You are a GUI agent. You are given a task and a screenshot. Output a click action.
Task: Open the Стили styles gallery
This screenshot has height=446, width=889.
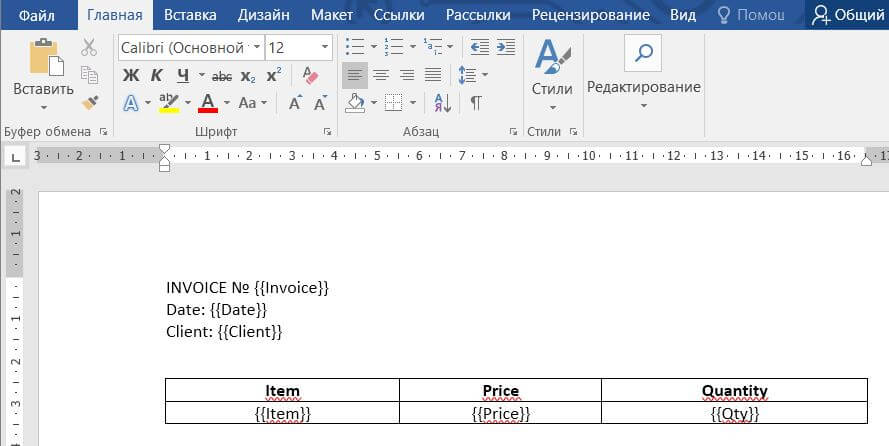[553, 75]
